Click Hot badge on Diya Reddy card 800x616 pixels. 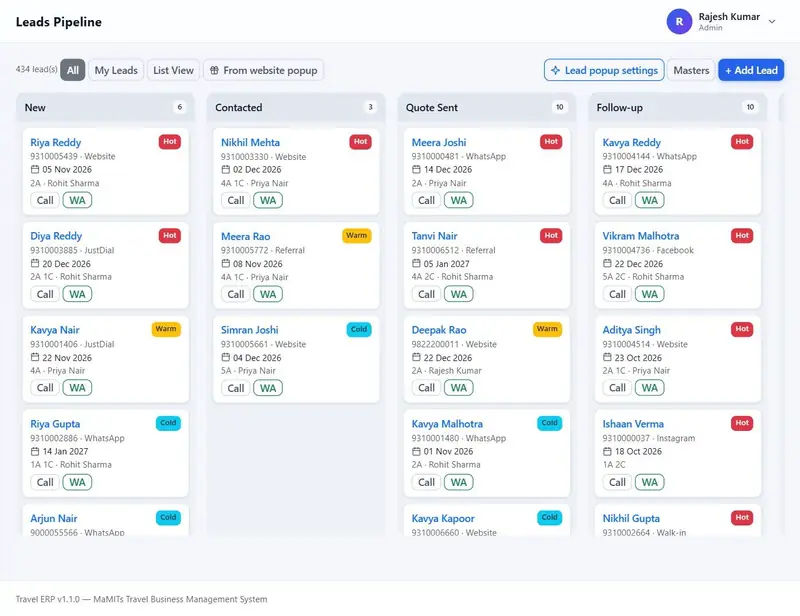click(x=169, y=235)
